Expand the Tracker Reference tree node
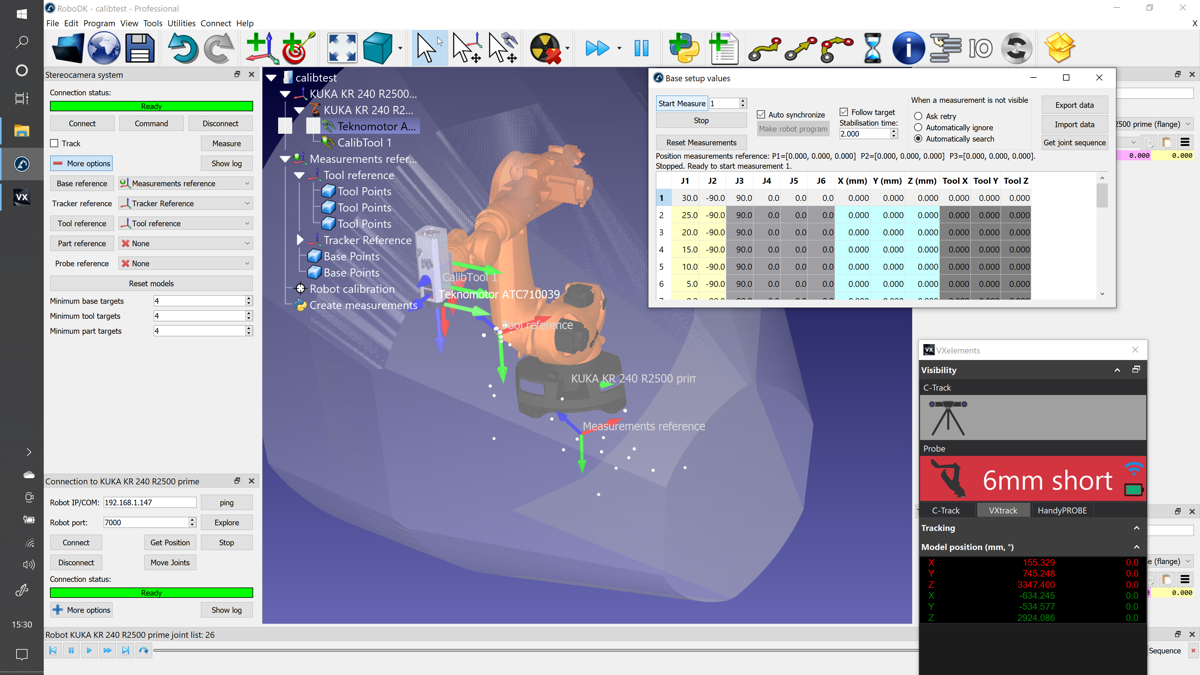This screenshot has width=1200, height=675. [x=300, y=240]
